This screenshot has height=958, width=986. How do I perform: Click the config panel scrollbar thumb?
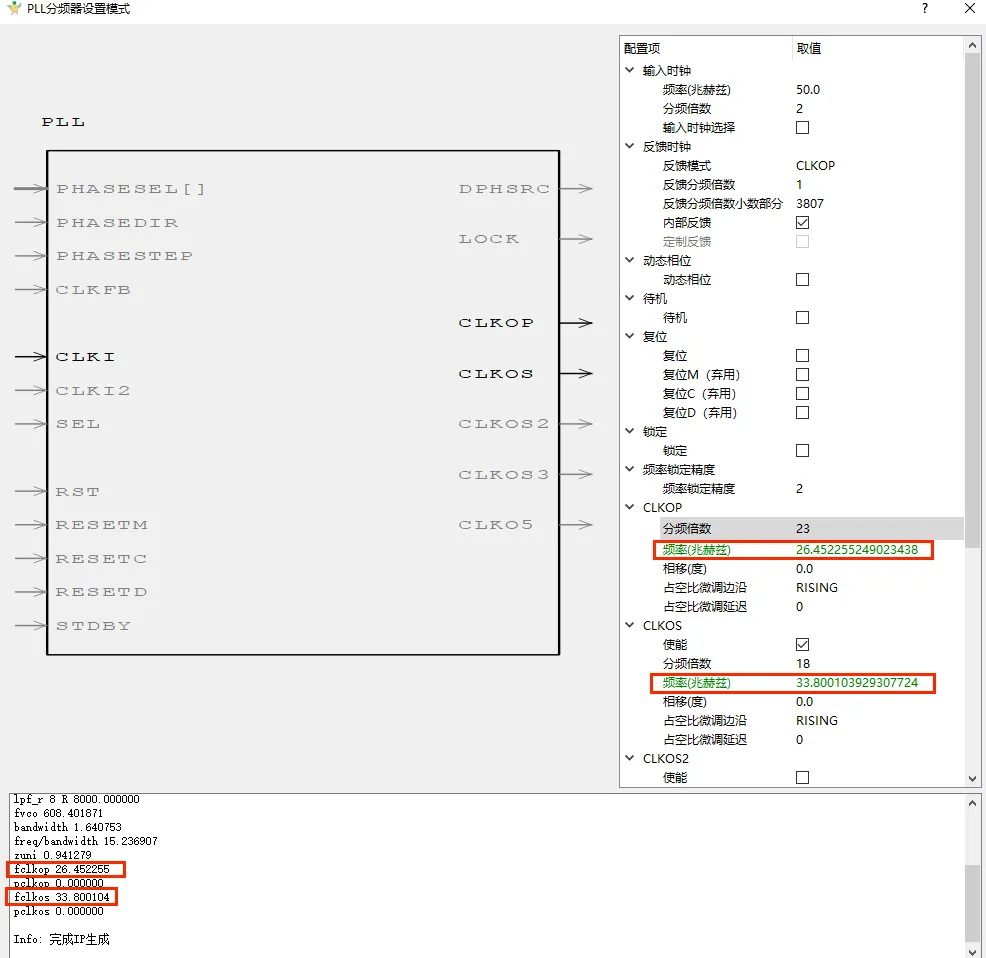click(972, 301)
